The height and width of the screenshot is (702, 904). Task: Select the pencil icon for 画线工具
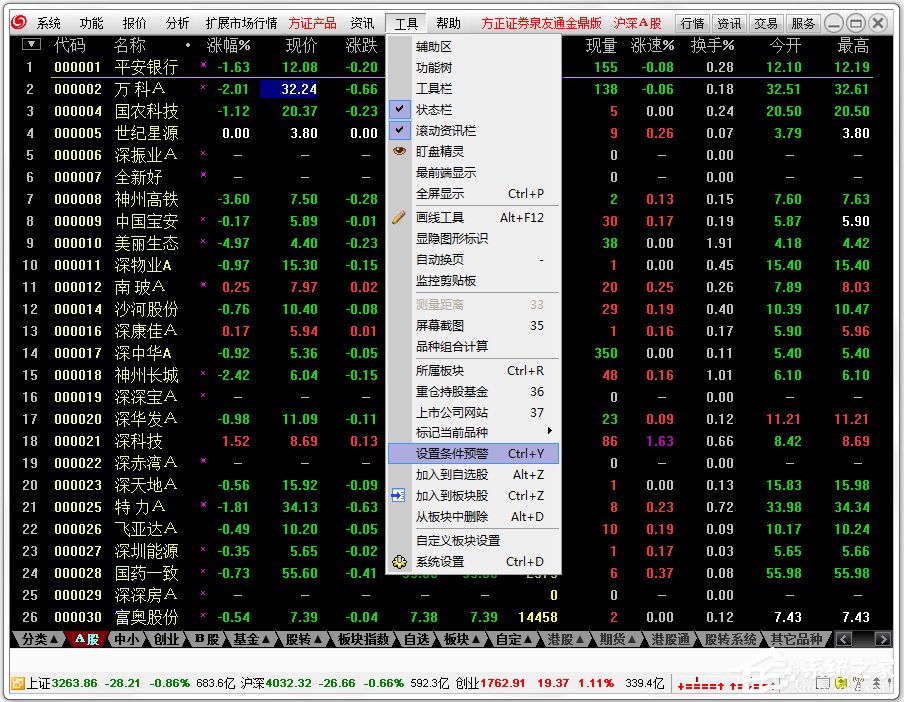tap(399, 217)
